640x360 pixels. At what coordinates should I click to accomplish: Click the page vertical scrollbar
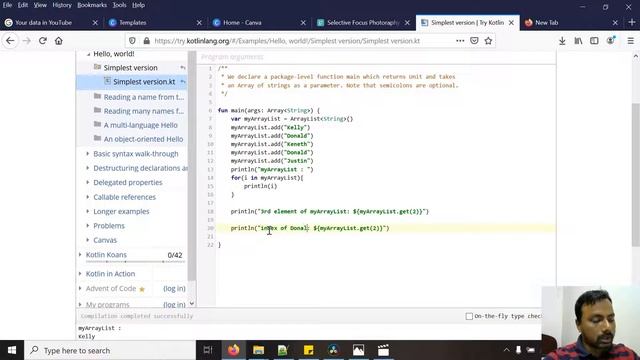[x=636, y=175]
